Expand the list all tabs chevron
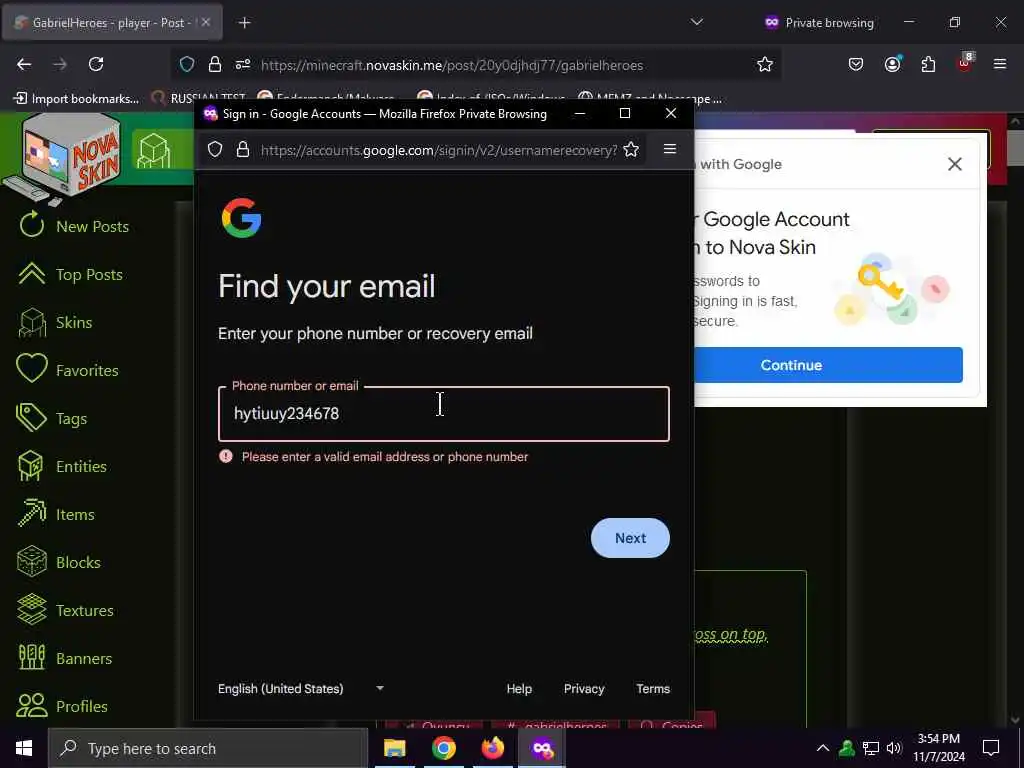Screen dimensions: 1024x768 click(697, 22)
